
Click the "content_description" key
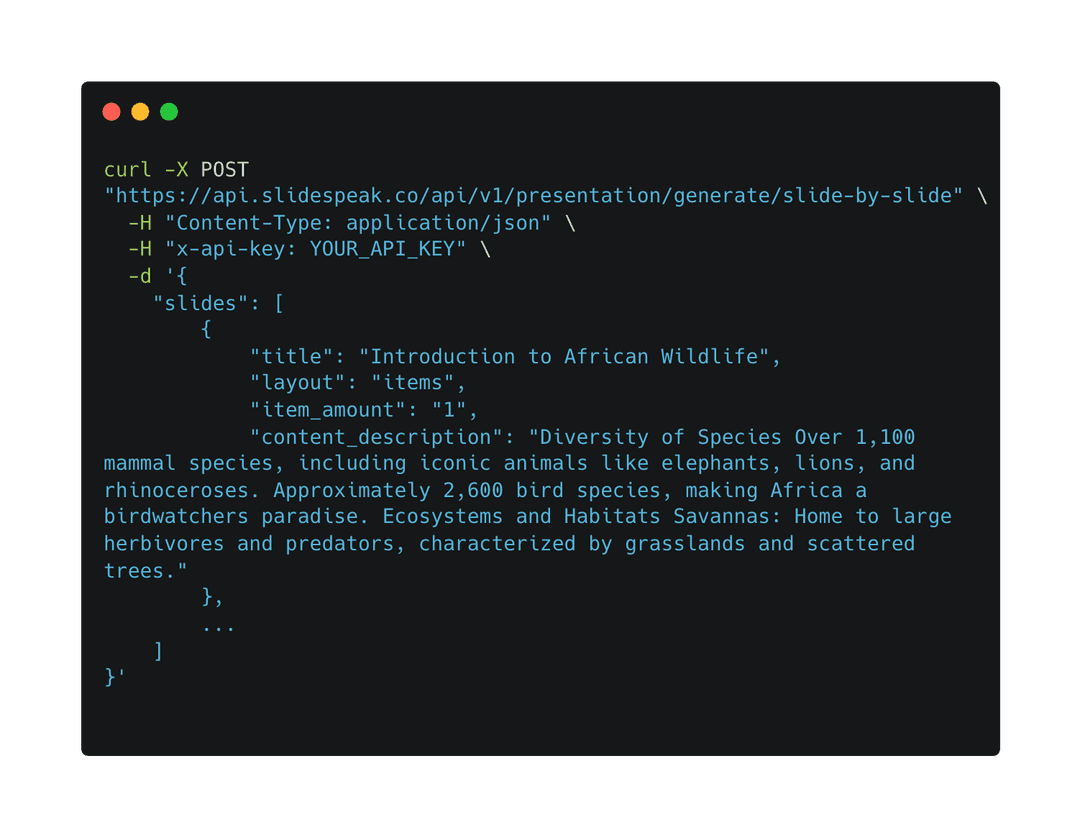(x=382, y=437)
